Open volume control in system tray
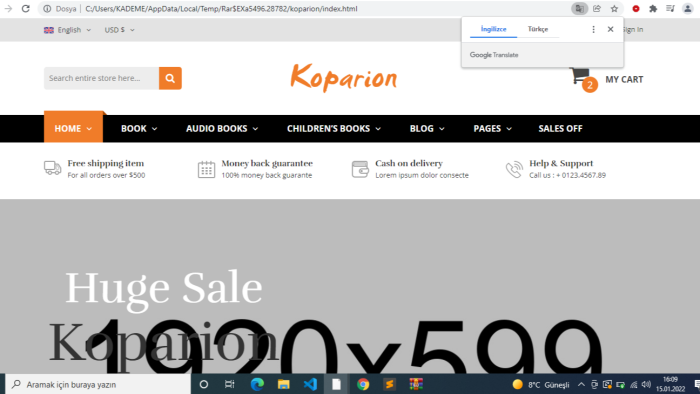Screen dimensions: 700x394 coord(646,384)
